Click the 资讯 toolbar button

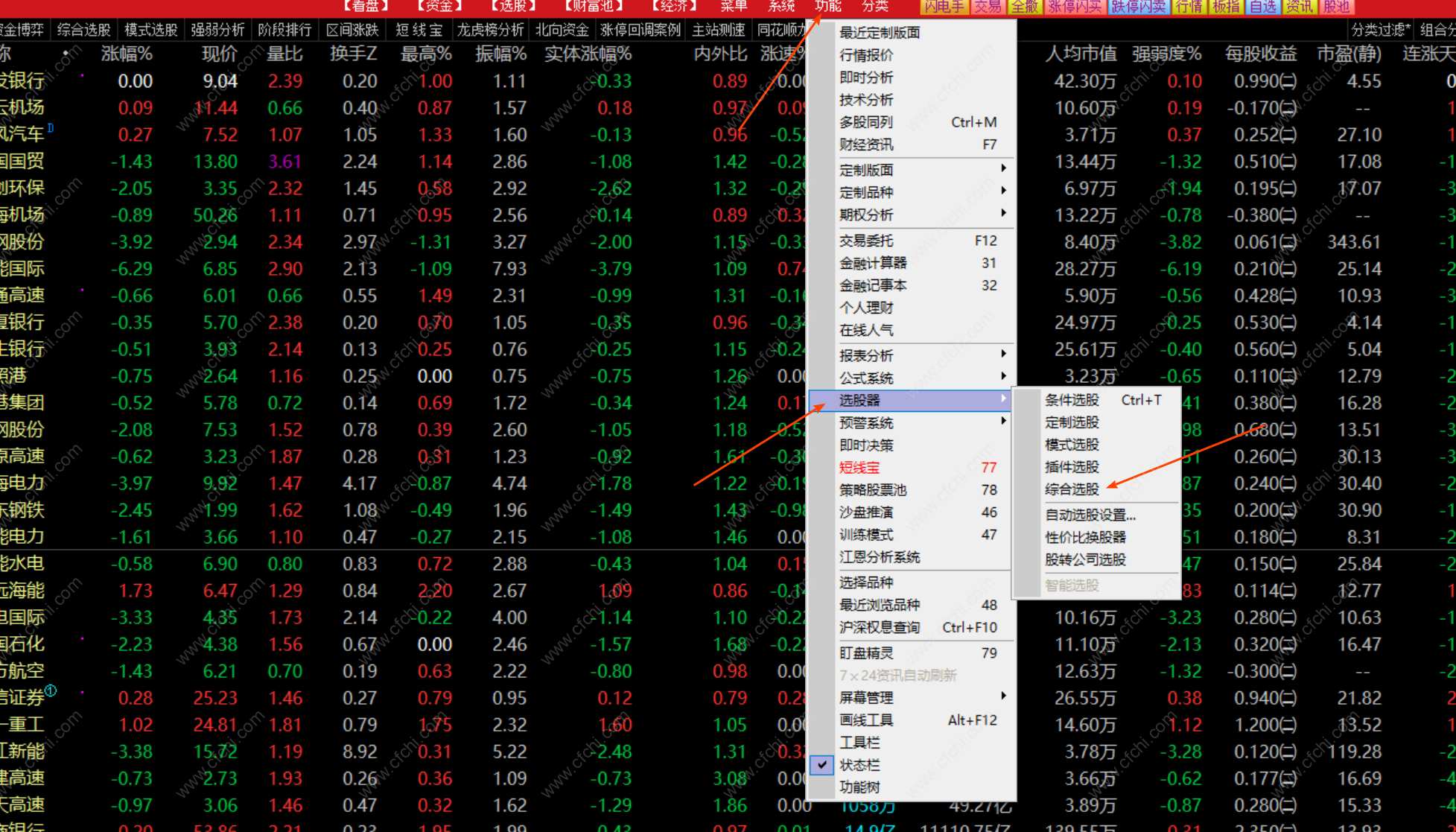1300,7
